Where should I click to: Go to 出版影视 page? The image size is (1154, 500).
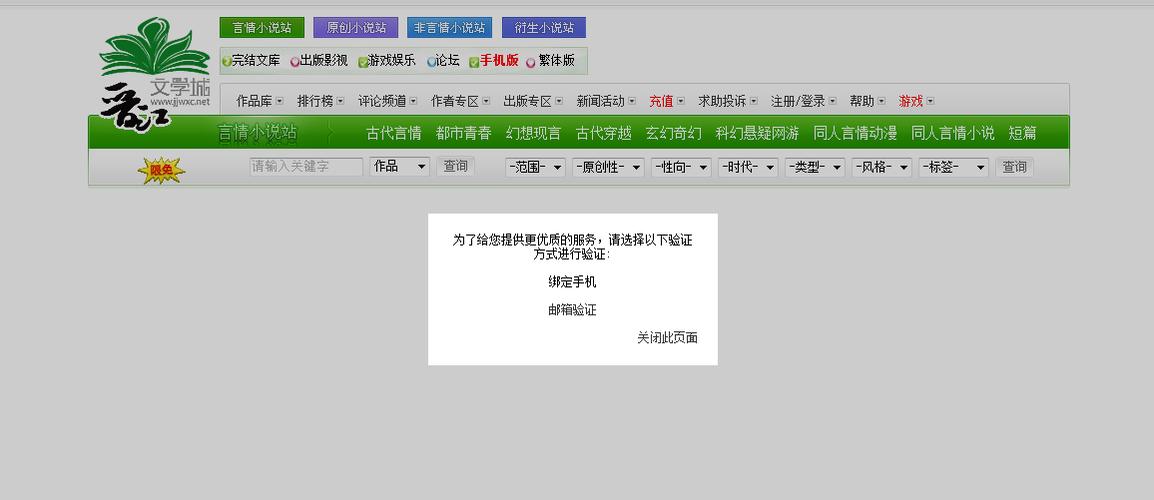[x=324, y=61]
